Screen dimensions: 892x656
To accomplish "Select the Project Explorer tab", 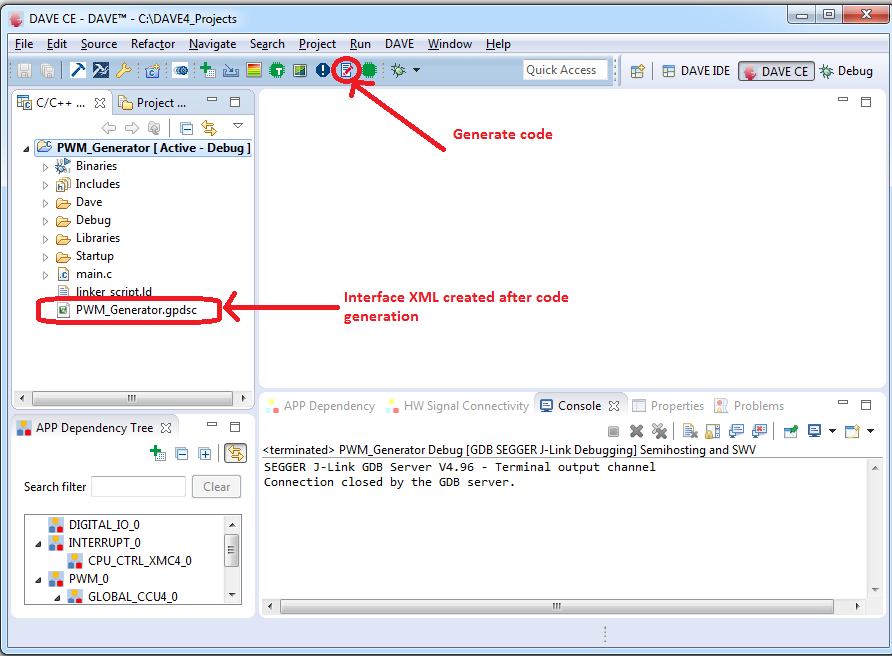I will pos(152,102).
